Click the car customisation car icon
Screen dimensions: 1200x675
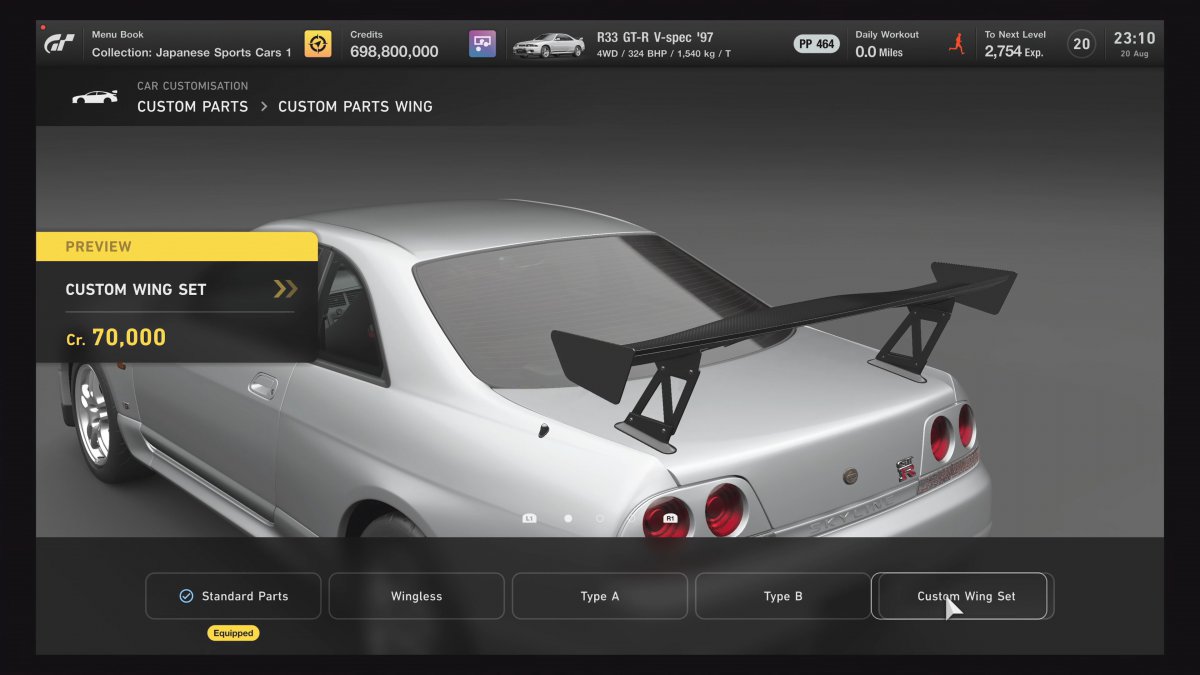[x=95, y=97]
